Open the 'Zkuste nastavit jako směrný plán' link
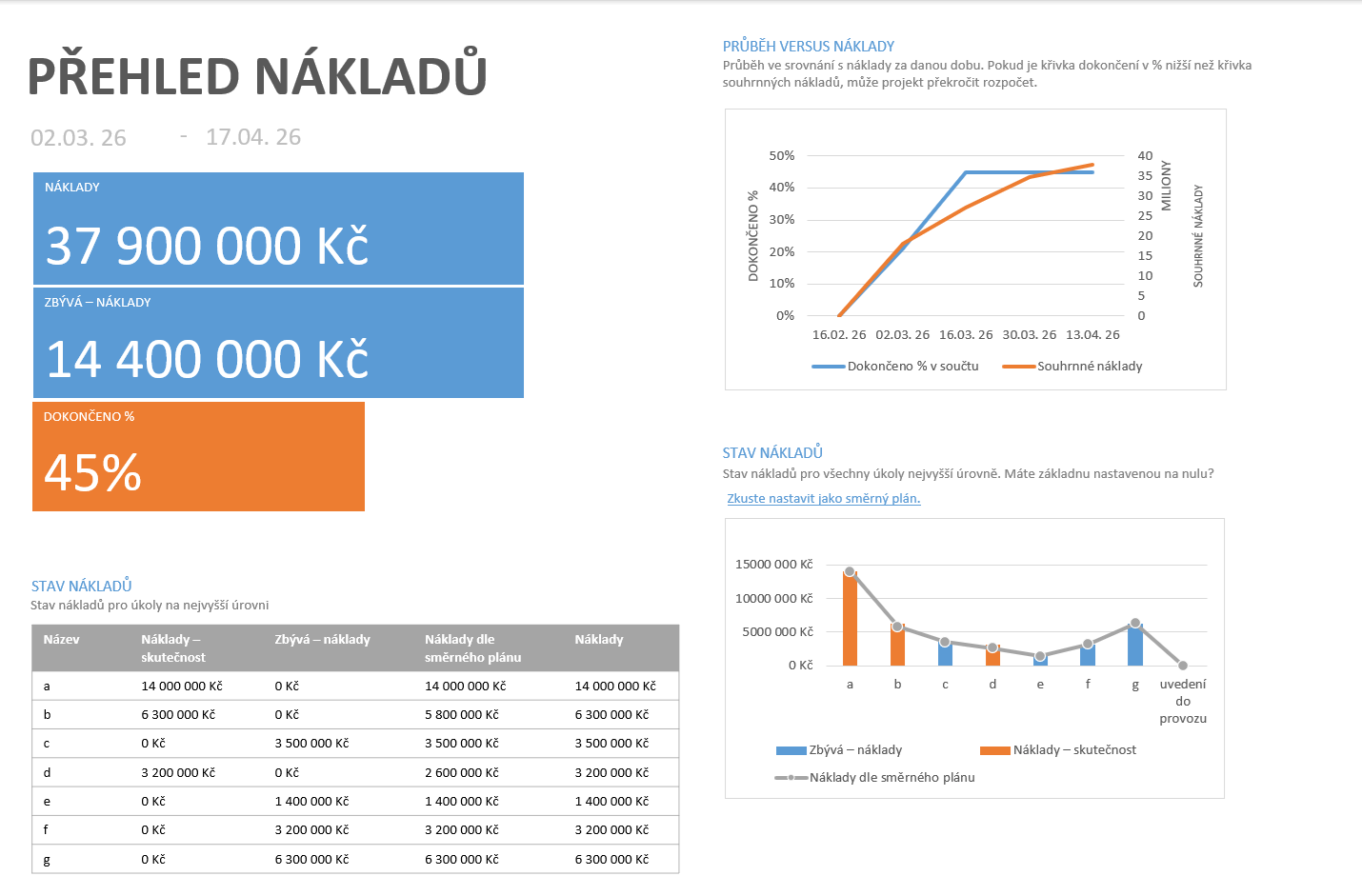 pos(824,498)
